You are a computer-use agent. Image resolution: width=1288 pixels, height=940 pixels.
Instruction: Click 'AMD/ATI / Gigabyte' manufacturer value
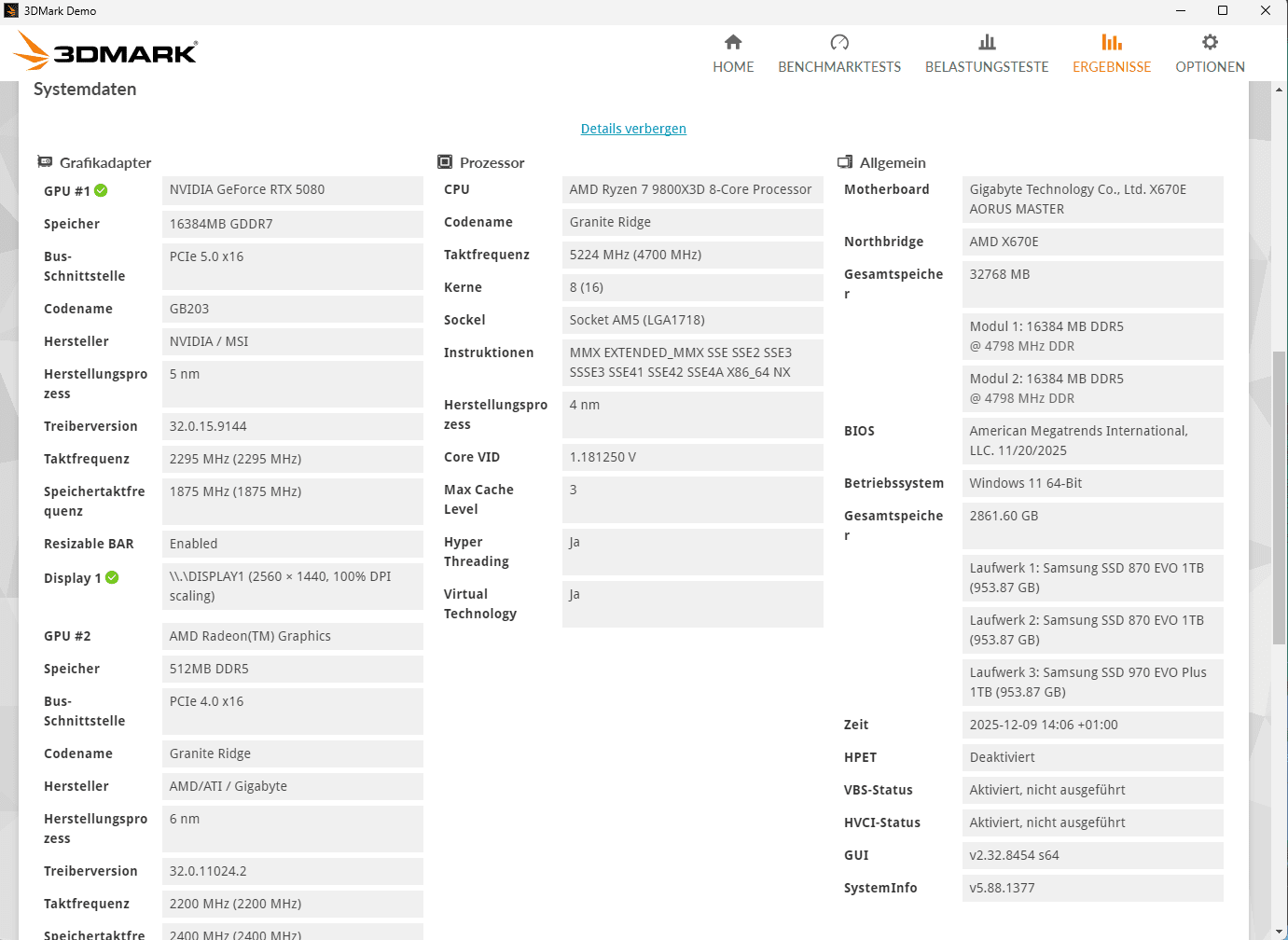293,786
